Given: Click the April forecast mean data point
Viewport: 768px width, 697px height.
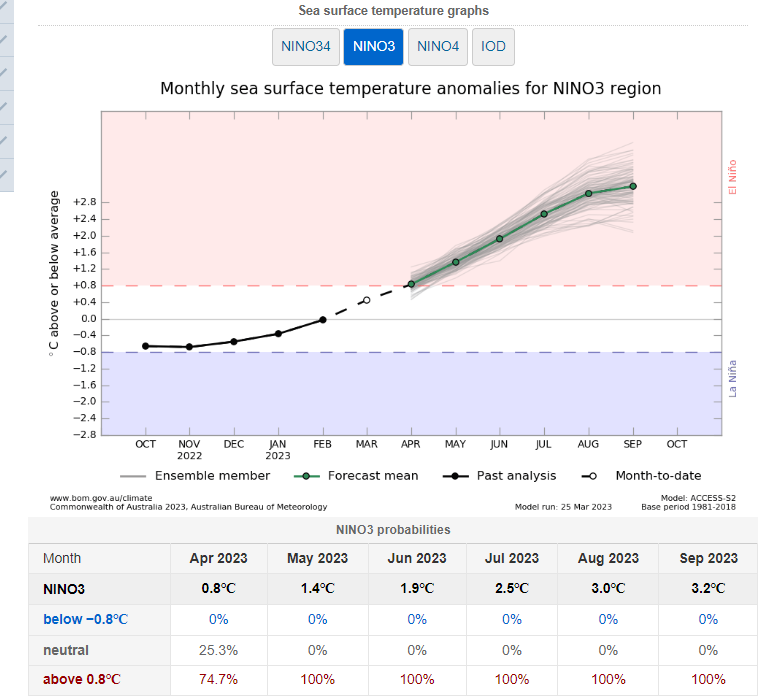Looking at the screenshot, I should tap(411, 284).
